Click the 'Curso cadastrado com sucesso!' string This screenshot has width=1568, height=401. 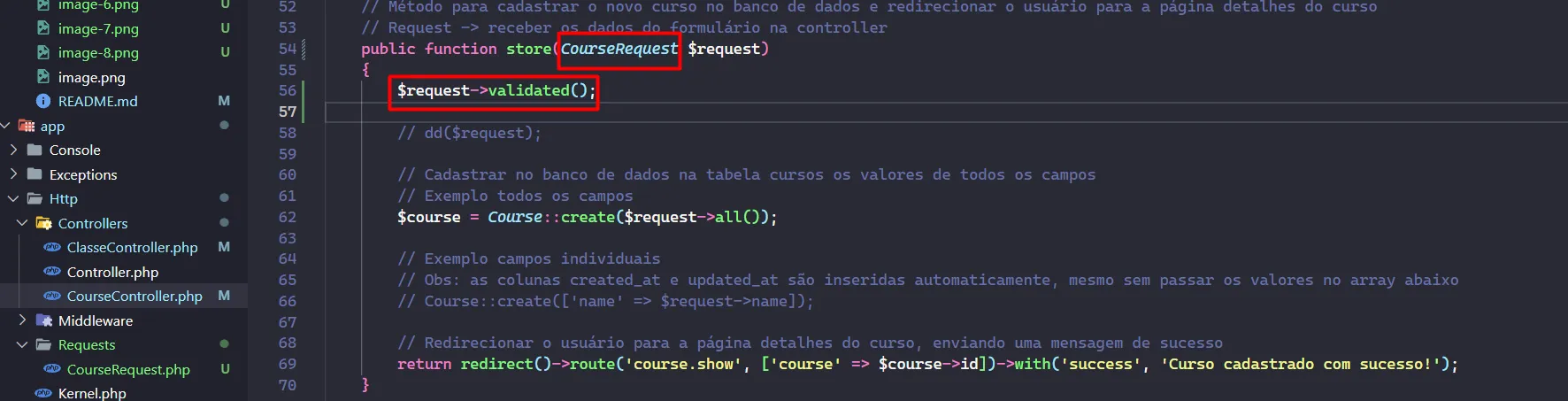tap(1300, 364)
